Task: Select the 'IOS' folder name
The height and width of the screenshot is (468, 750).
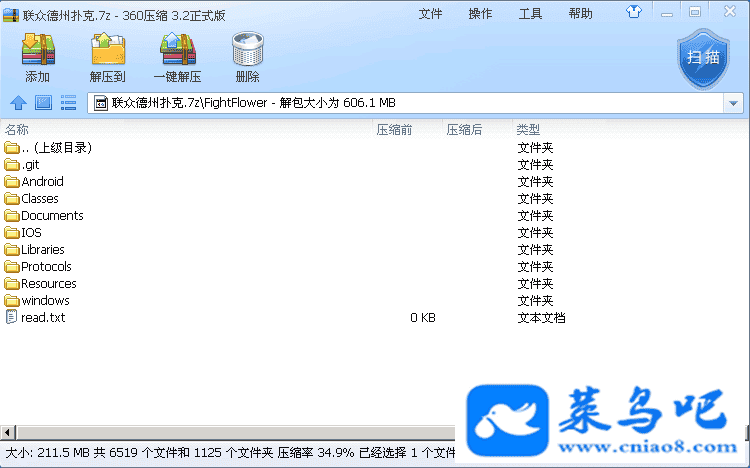Action: click(32, 233)
